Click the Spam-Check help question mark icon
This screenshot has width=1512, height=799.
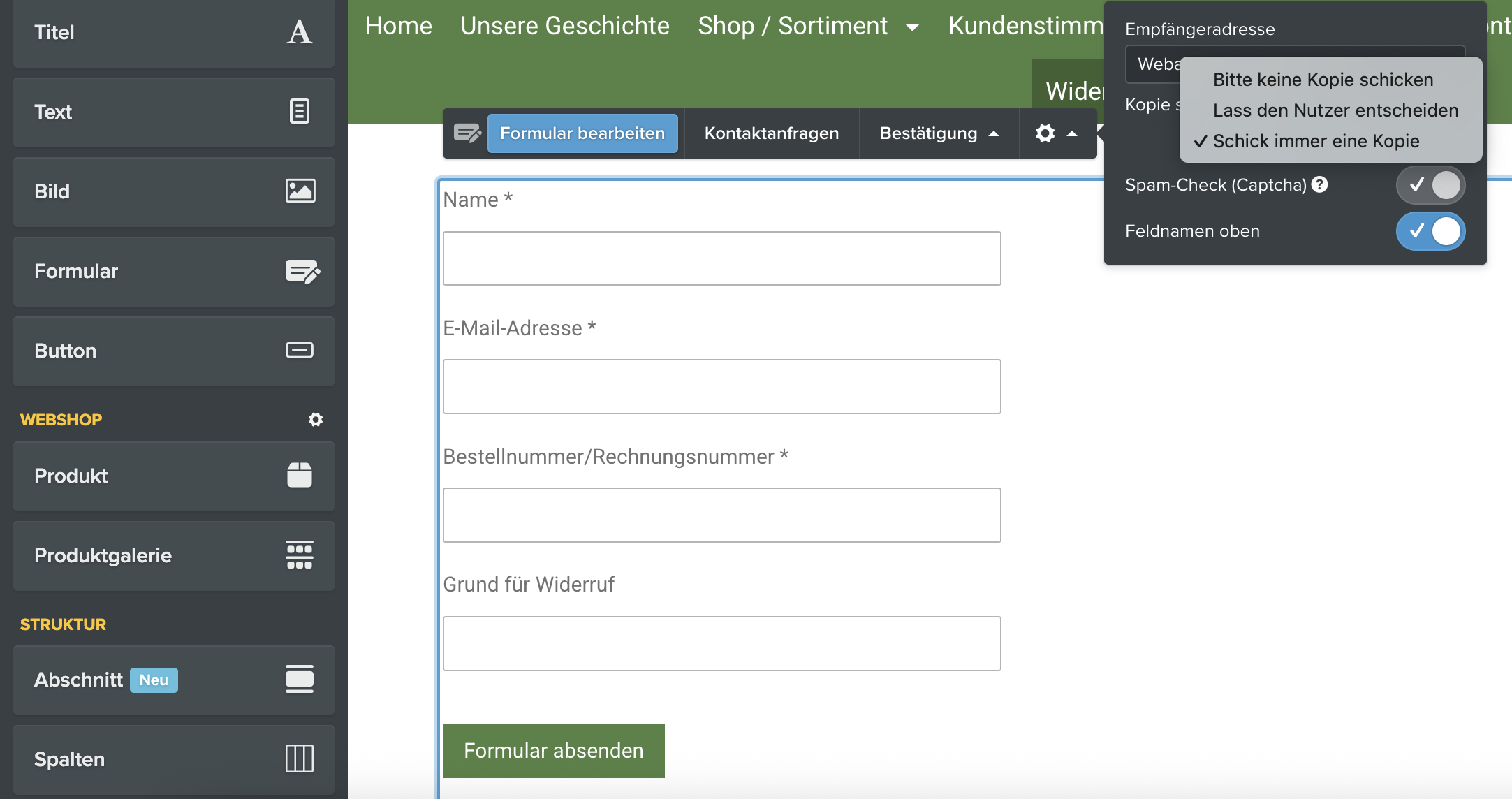point(1319,184)
